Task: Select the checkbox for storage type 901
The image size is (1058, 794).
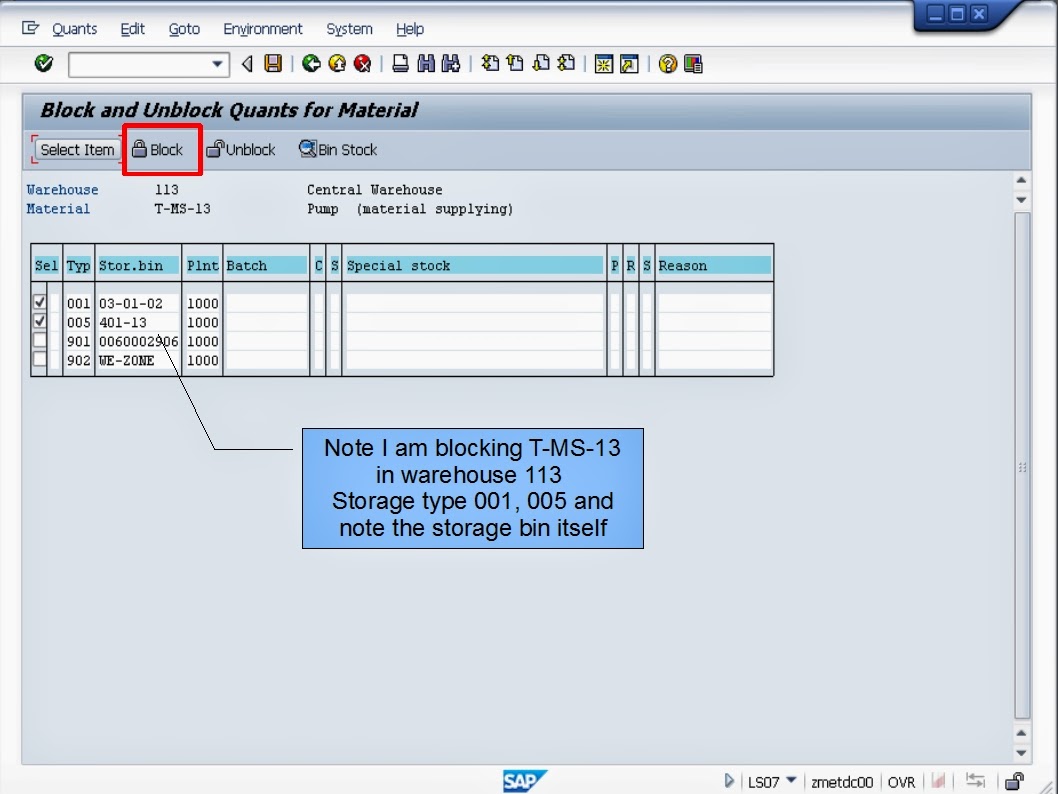Action: (x=40, y=342)
